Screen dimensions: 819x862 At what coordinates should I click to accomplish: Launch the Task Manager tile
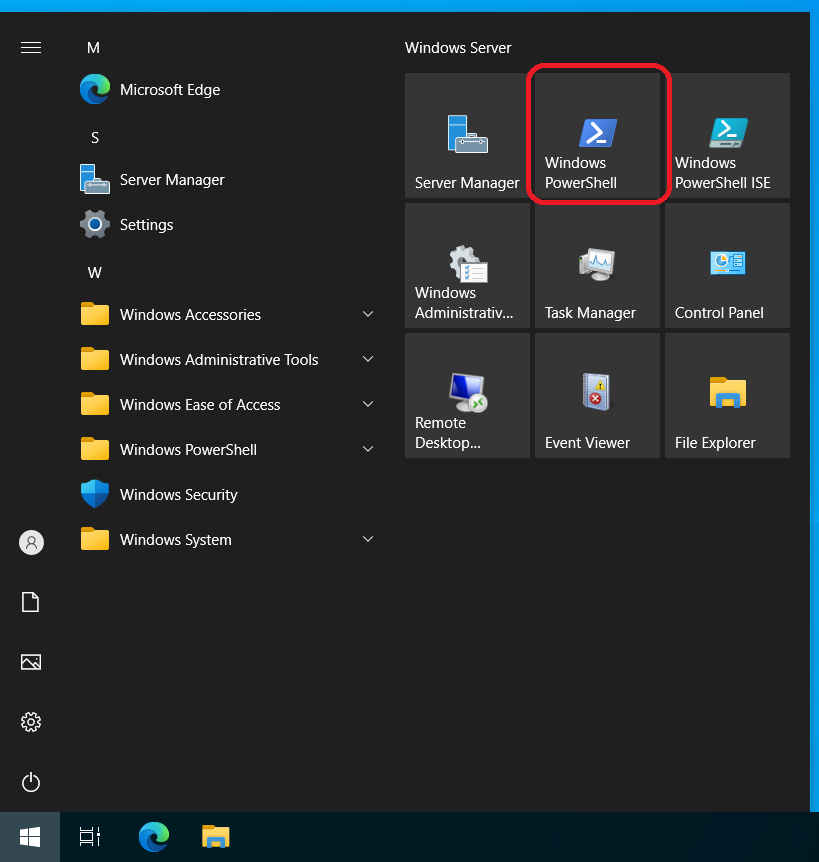click(597, 266)
